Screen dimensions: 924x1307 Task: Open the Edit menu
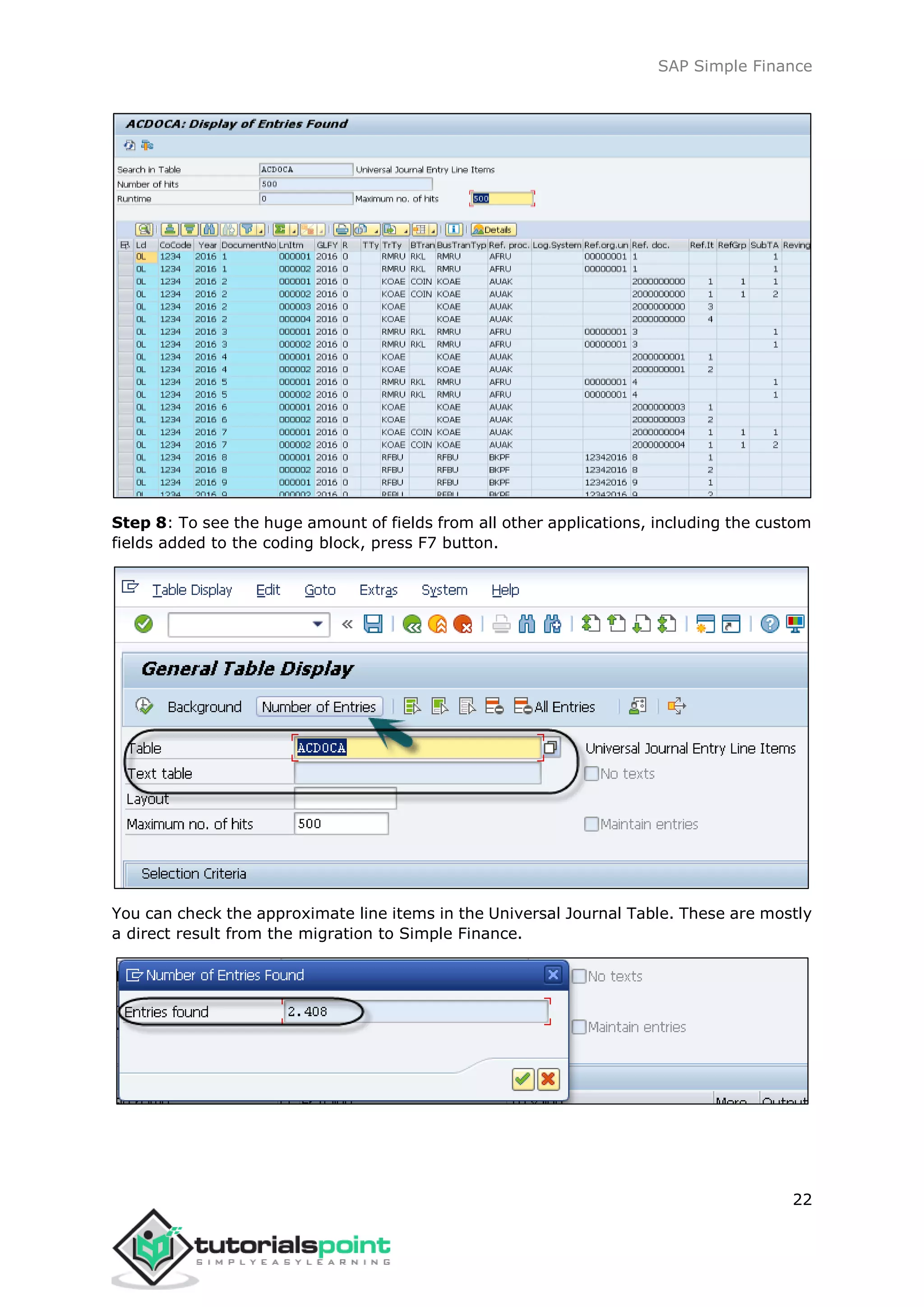coord(268,590)
